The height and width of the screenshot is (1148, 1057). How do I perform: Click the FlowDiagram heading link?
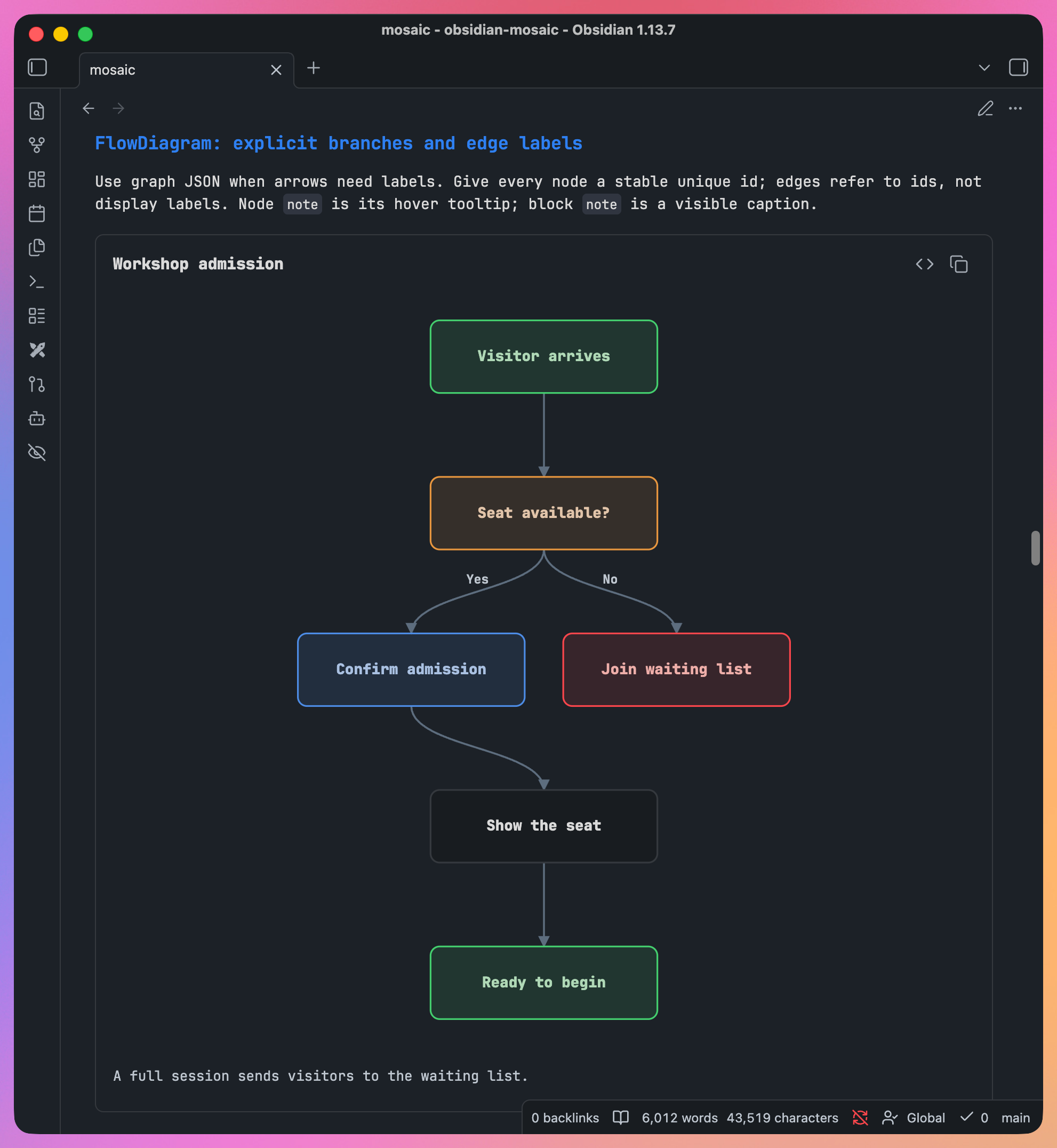pyautogui.click(x=339, y=143)
